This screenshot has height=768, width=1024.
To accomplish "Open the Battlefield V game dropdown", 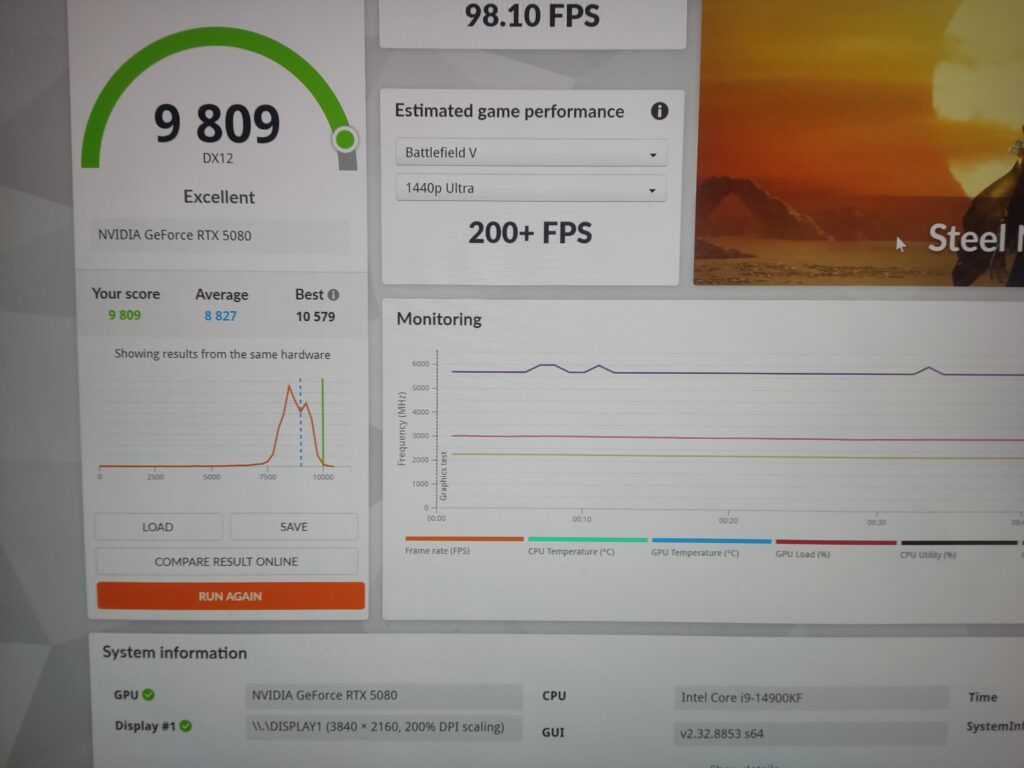I will tap(530, 153).
